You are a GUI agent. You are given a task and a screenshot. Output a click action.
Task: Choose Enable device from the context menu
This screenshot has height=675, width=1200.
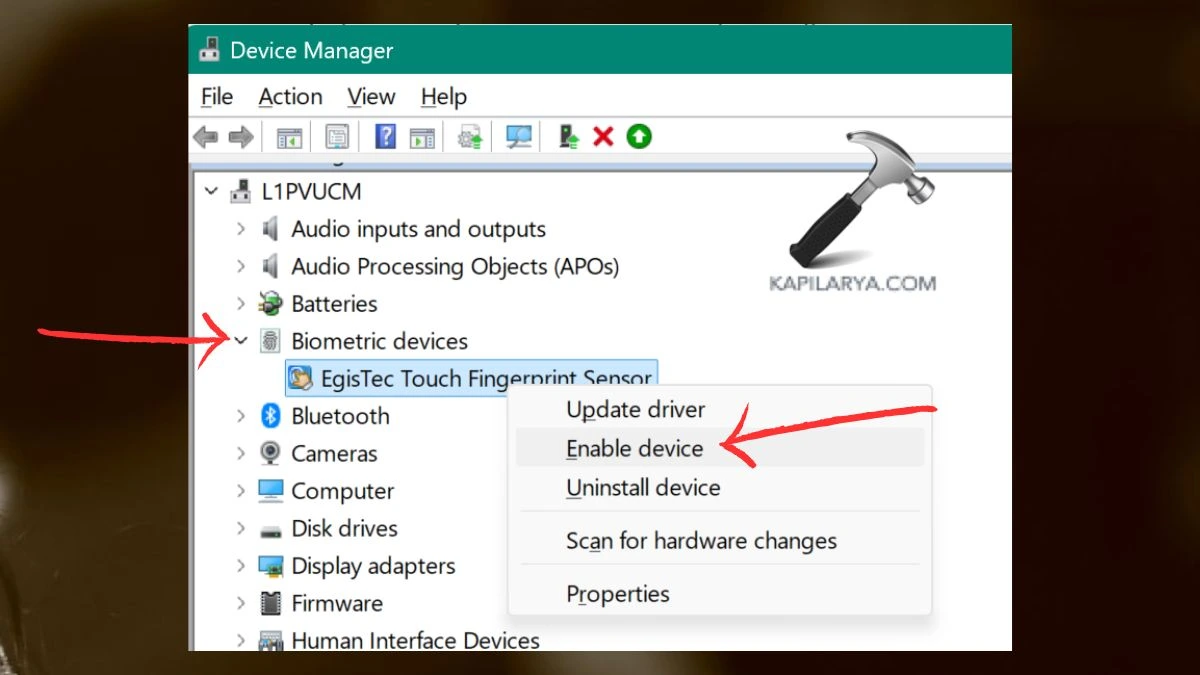(634, 449)
